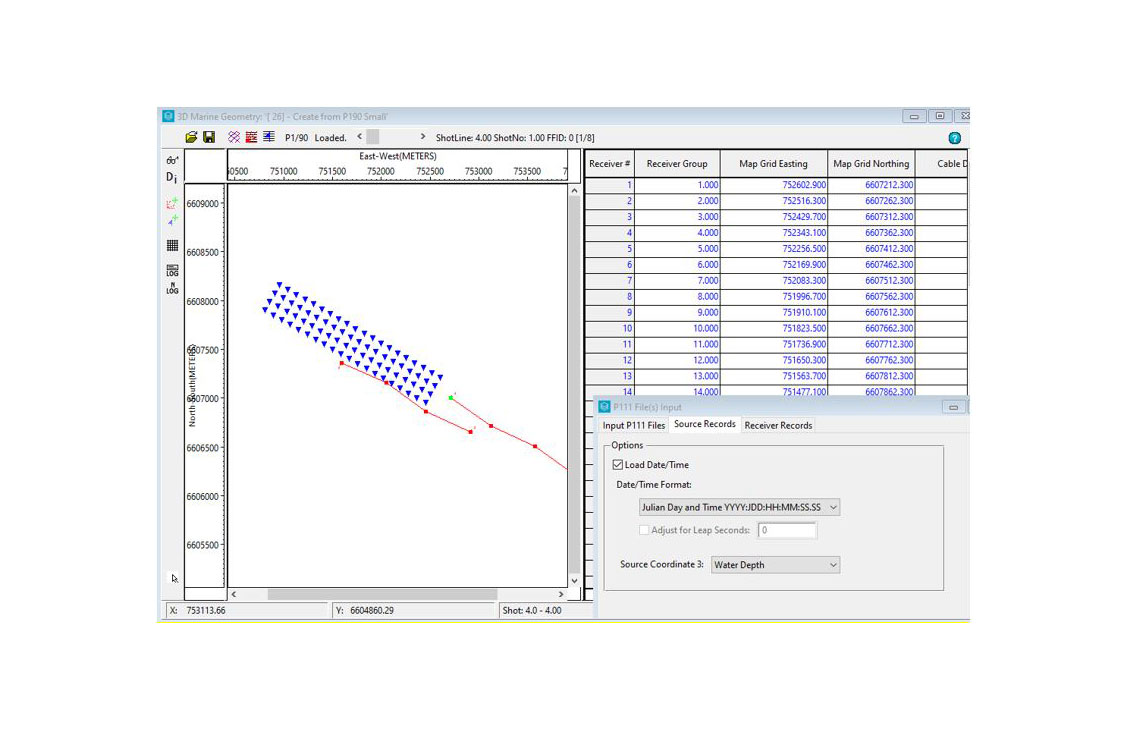The width and height of the screenshot is (1130, 730).
Task: Click the pink crosshatch pattern toolbar icon
Action: 234,137
